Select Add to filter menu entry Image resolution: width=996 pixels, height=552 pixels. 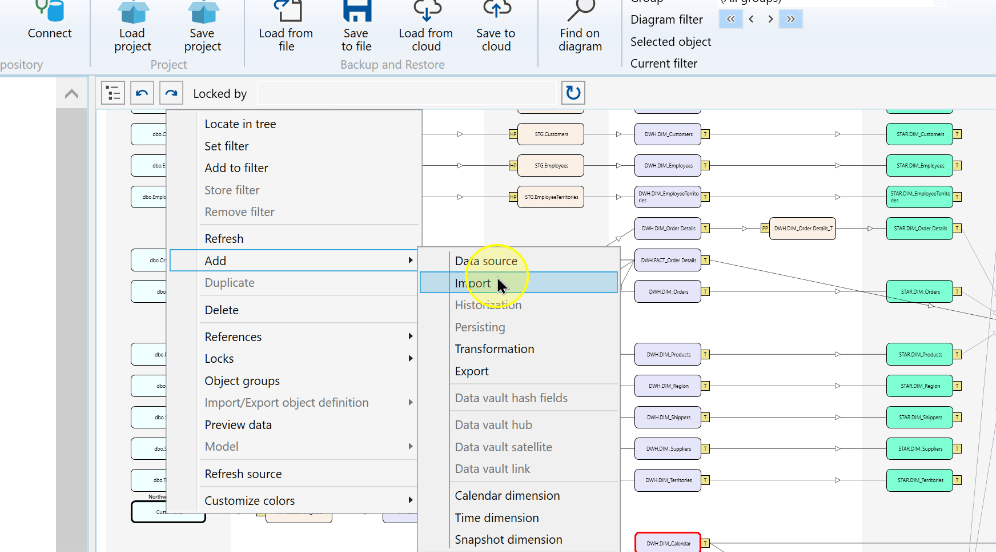tap(236, 168)
